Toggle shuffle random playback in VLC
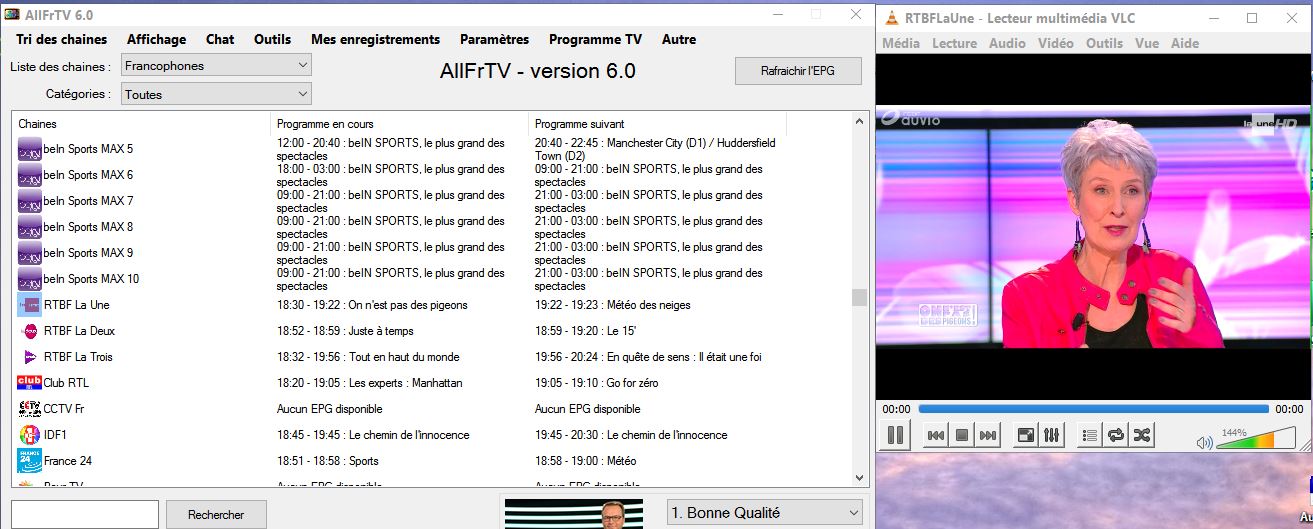 point(1142,436)
